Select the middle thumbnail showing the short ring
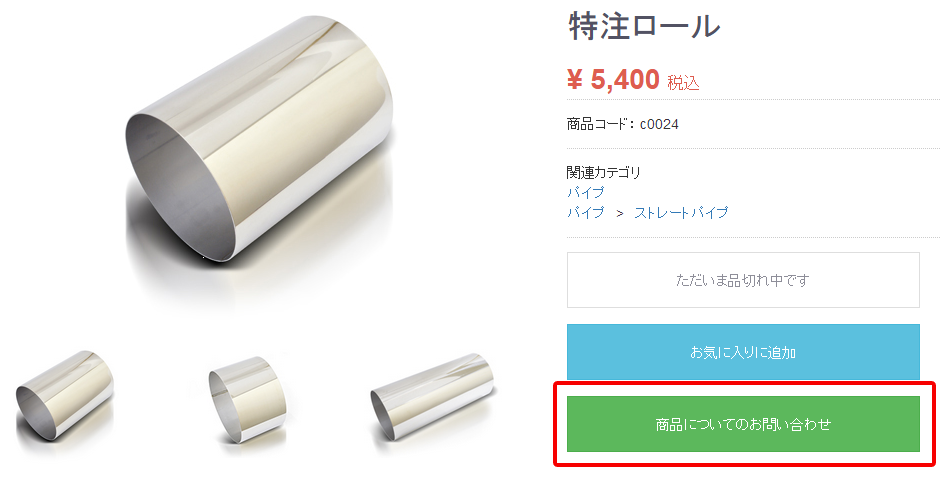This screenshot has width=940, height=480. (247, 400)
